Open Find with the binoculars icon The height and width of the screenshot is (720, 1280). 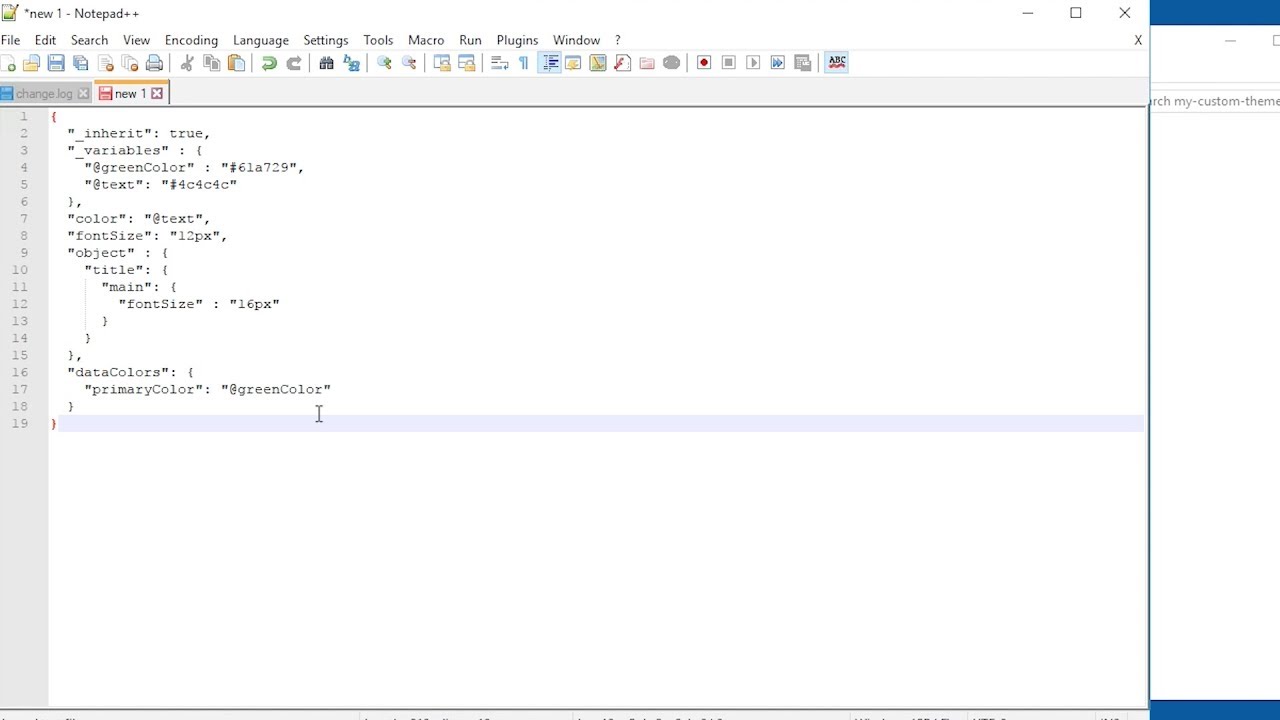pyautogui.click(x=326, y=63)
